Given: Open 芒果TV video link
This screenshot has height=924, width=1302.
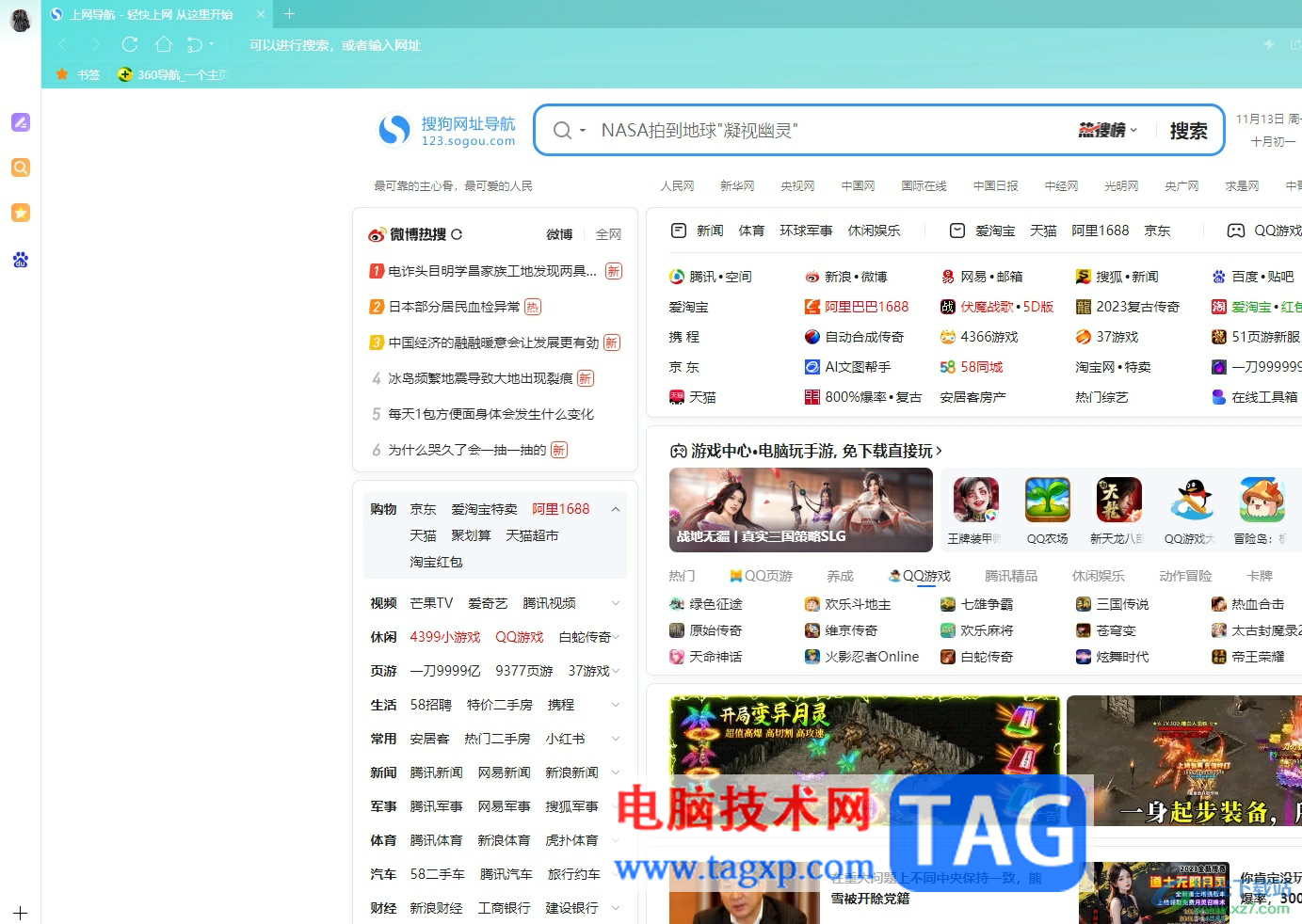Looking at the screenshot, I should click(x=431, y=603).
